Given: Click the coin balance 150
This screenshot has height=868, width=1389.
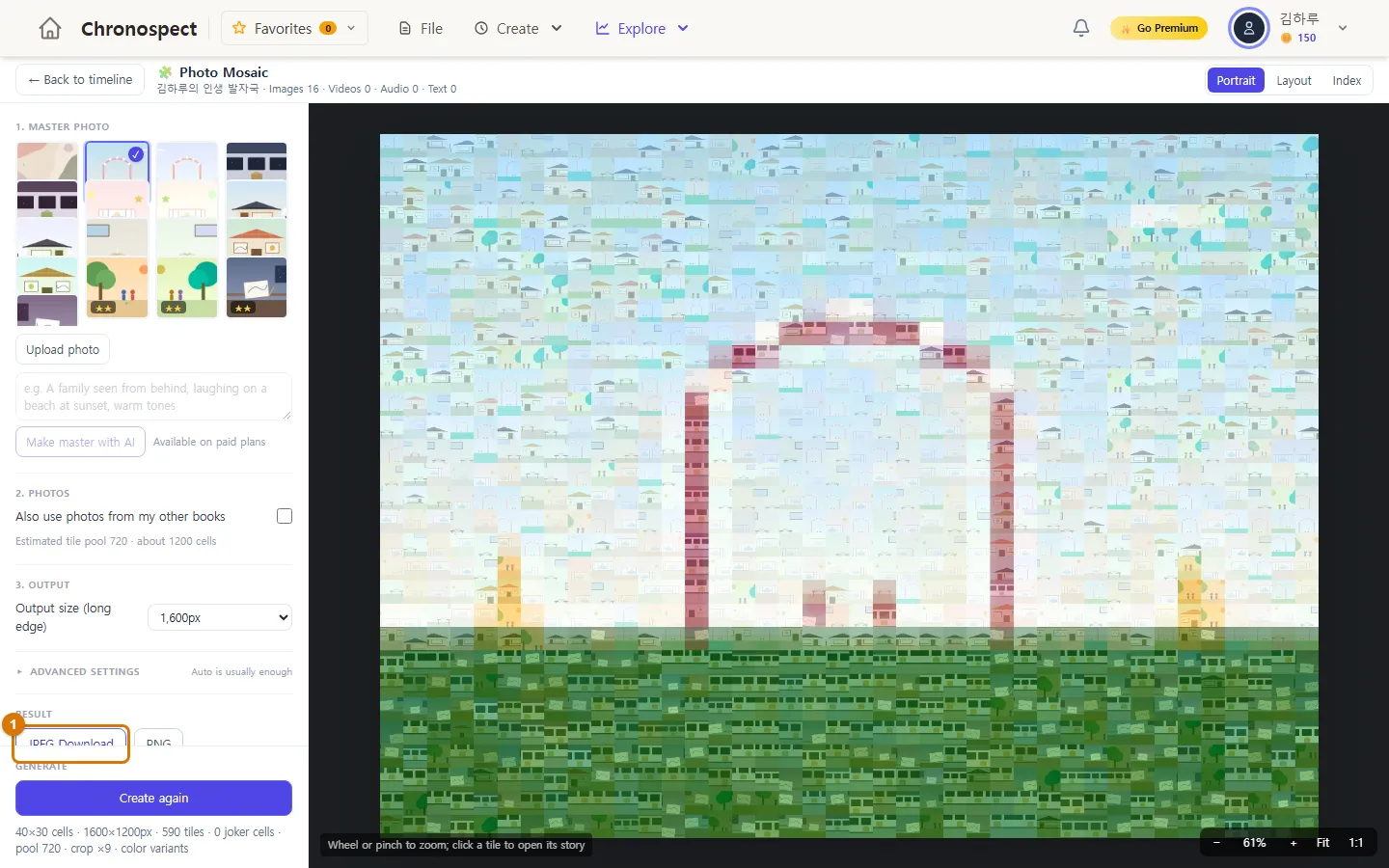Looking at the screenshot, I should pos(1298,38).
